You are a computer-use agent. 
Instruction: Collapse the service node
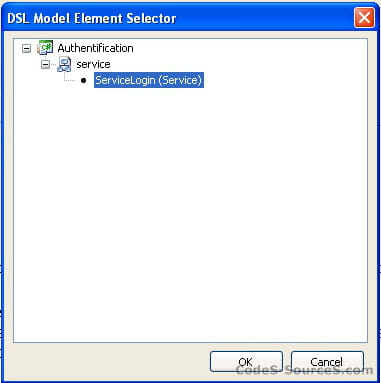click(45, 64)
